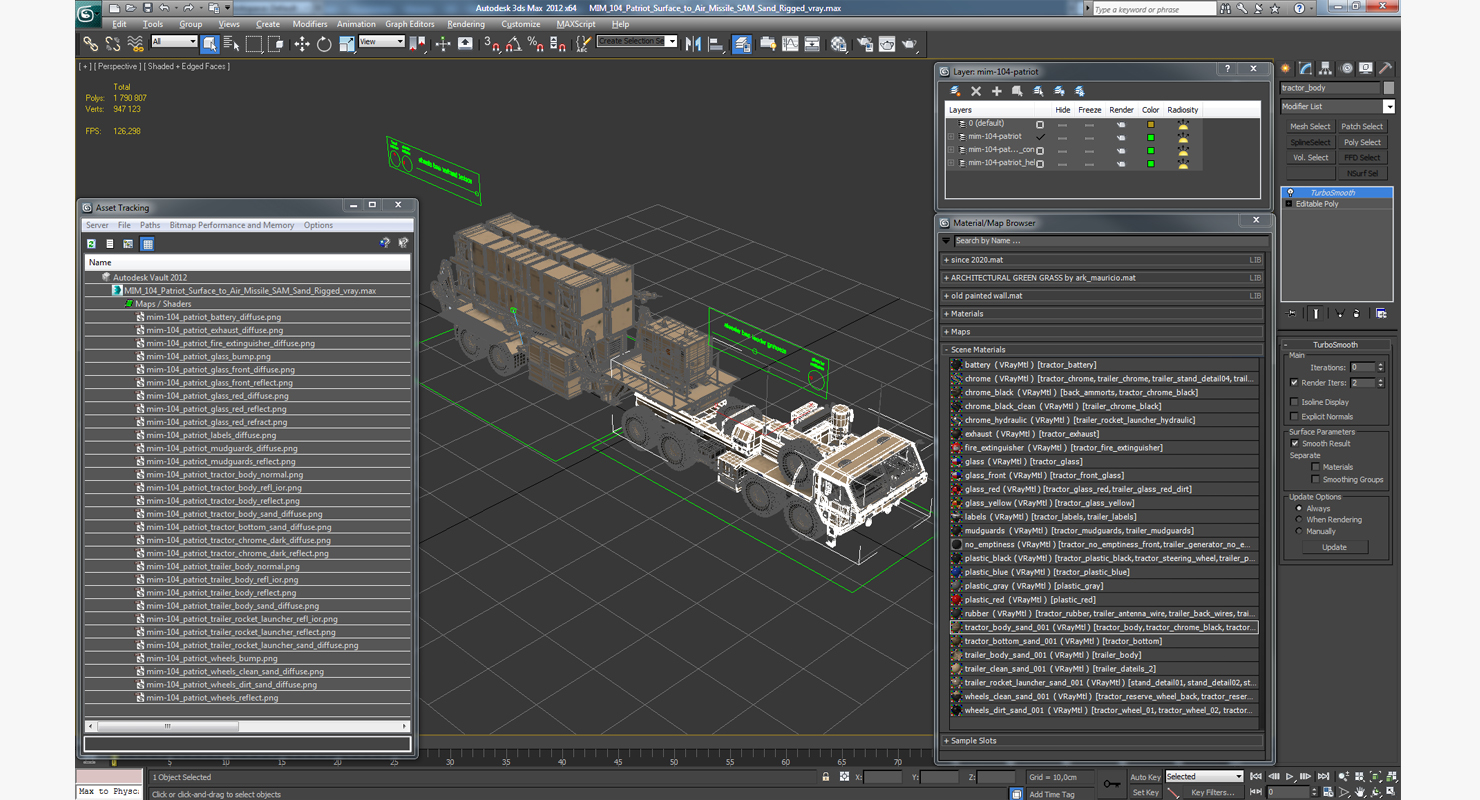Open the Material Editor icon
The image size is (1480, 800).
coord(839,44)
